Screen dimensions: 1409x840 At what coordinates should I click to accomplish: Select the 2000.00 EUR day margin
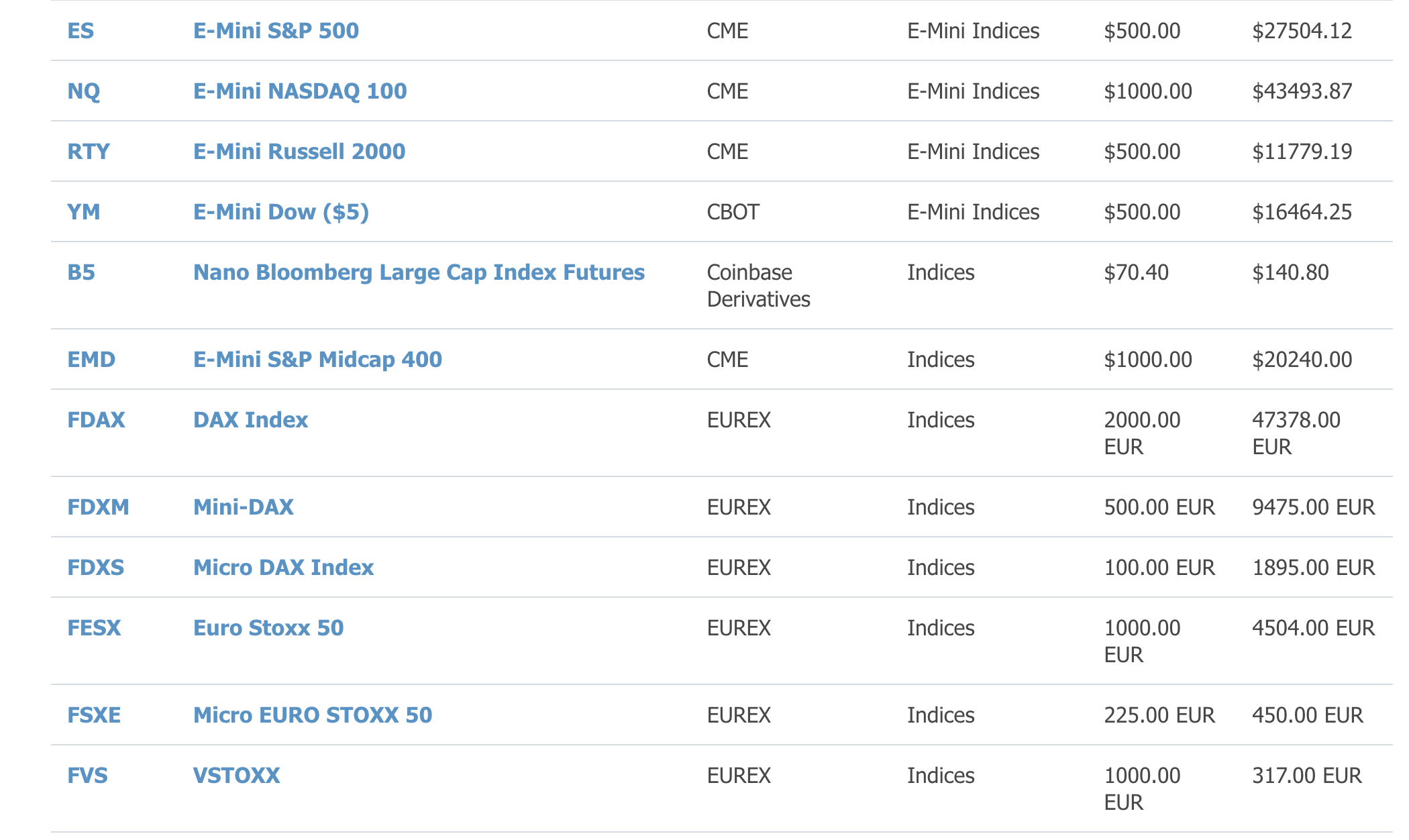[1142, 433]
